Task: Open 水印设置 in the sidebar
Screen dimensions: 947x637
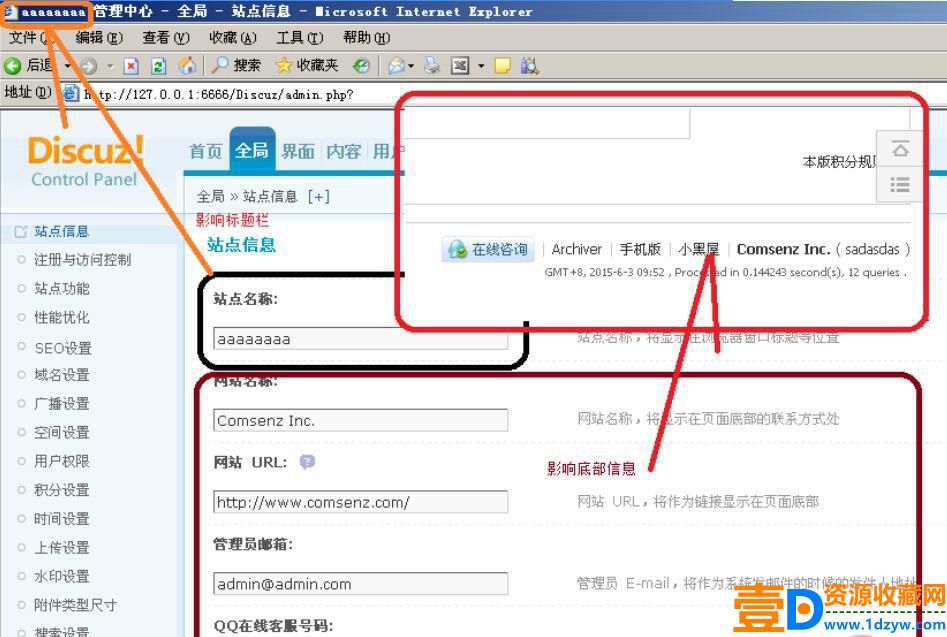Action: point(61,576)
